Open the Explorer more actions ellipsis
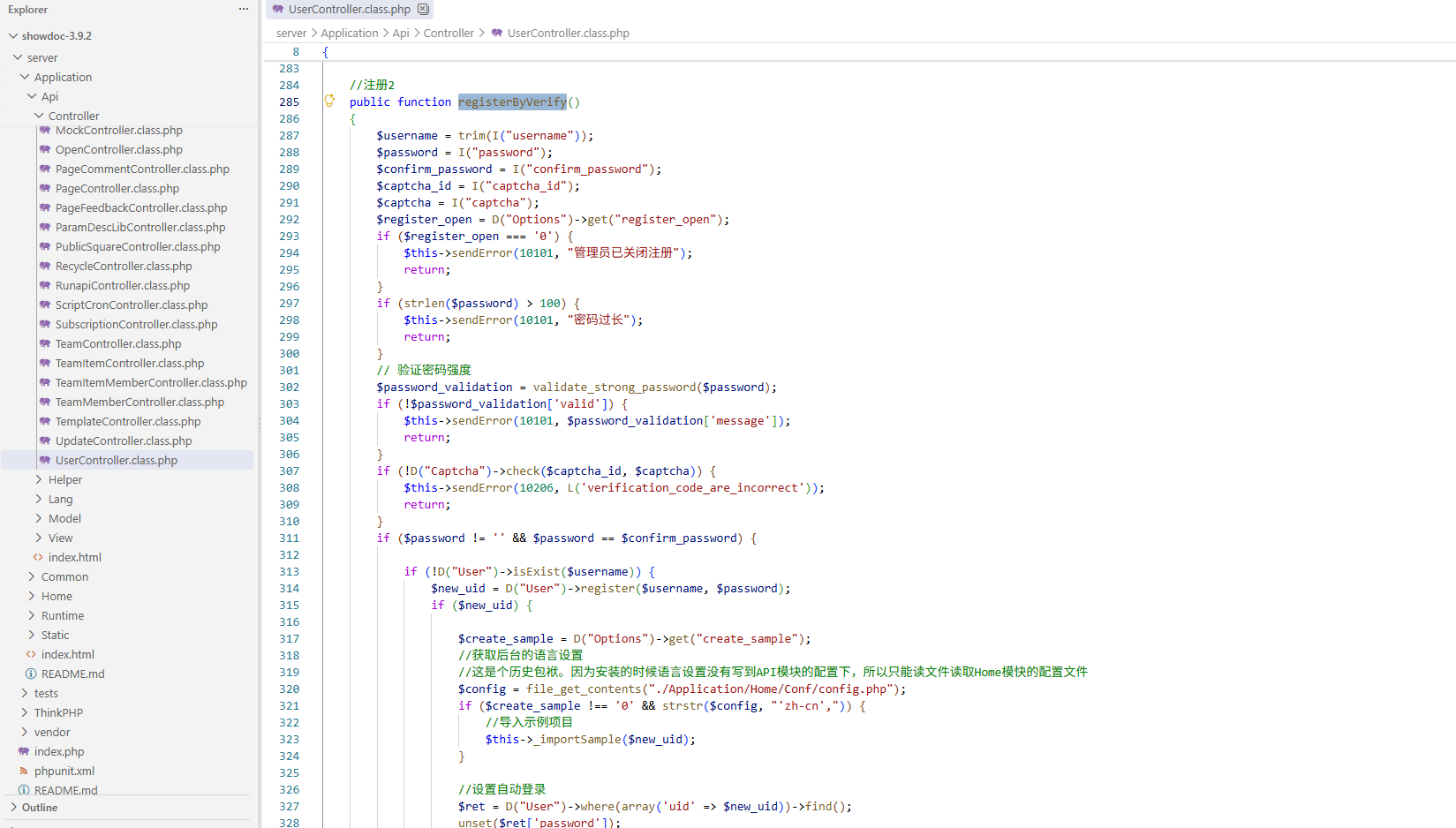 (244, 10)
